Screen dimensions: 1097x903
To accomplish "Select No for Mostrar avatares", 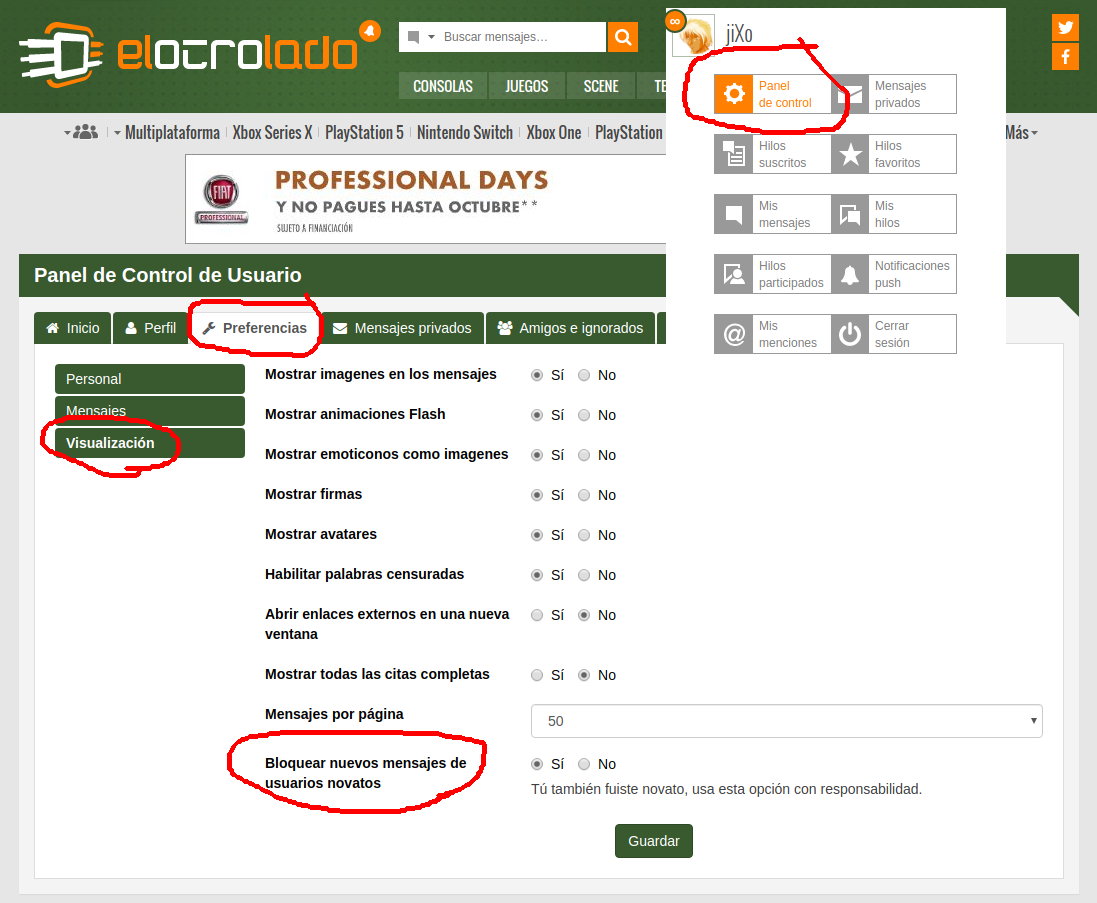I will point(584,535).
